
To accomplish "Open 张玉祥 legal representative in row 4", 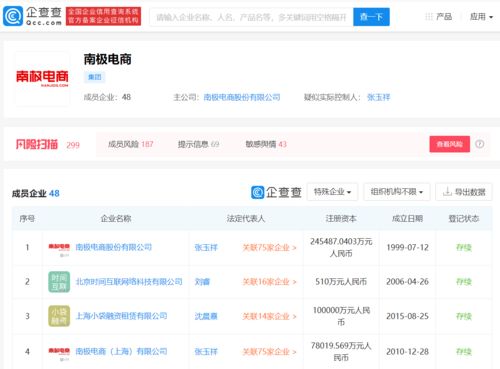I will (x=206, y=352).
